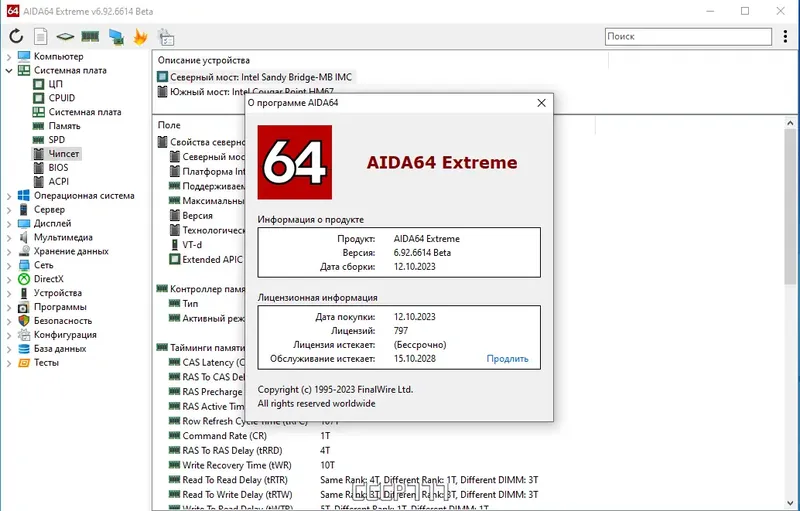Click the Сеть network icon

click(24, 265)
